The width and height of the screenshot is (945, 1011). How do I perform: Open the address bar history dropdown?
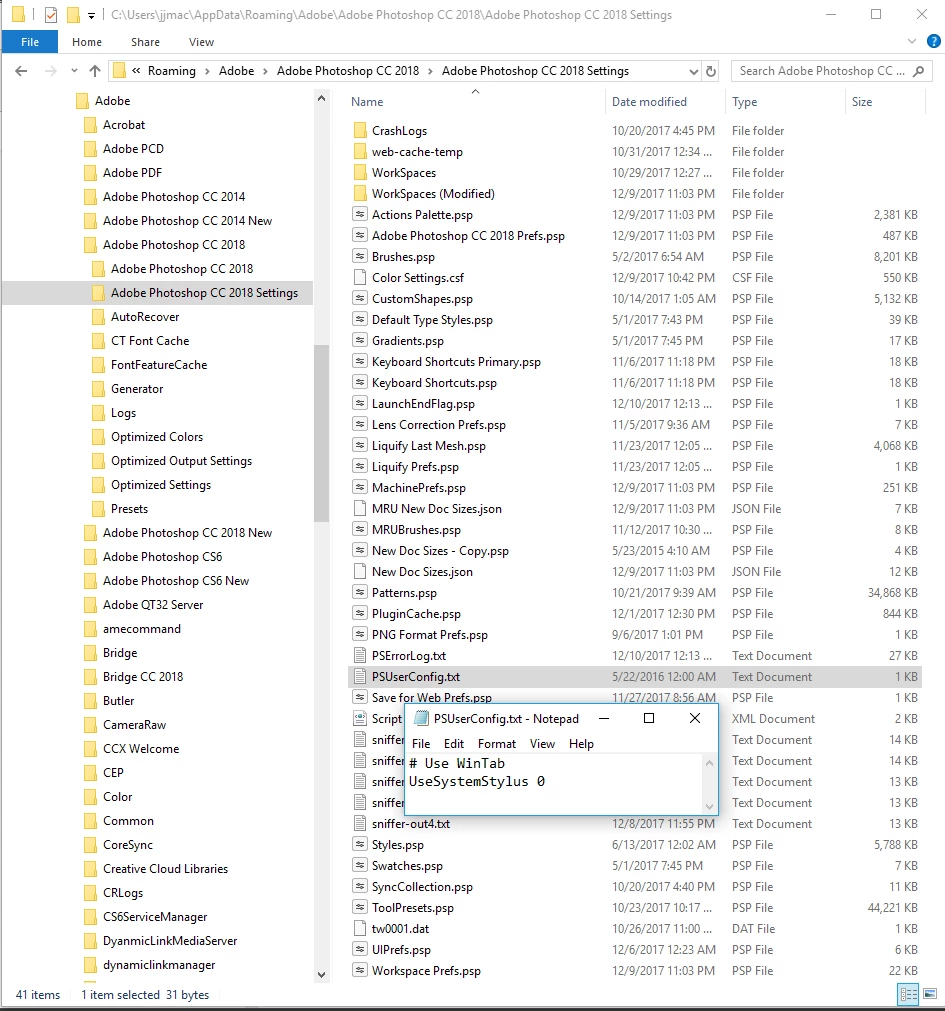pyautogui.click(x=693, y=71)
